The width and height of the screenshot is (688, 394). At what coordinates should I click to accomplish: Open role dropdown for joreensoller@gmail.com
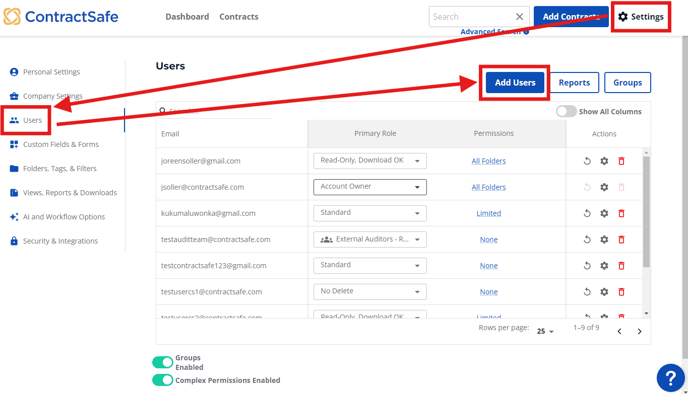370,161
